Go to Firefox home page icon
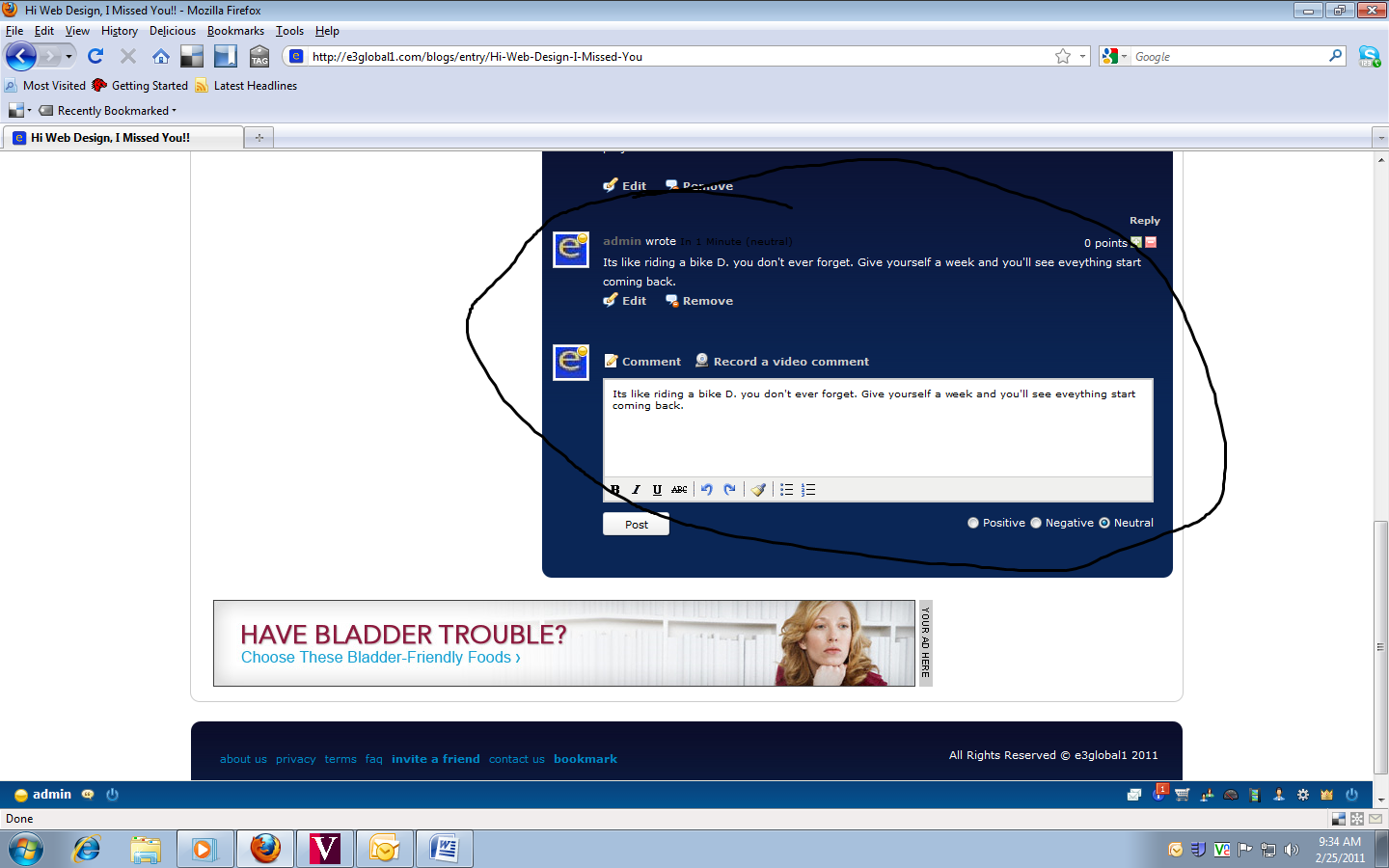1389x868 pixels. 161,56
